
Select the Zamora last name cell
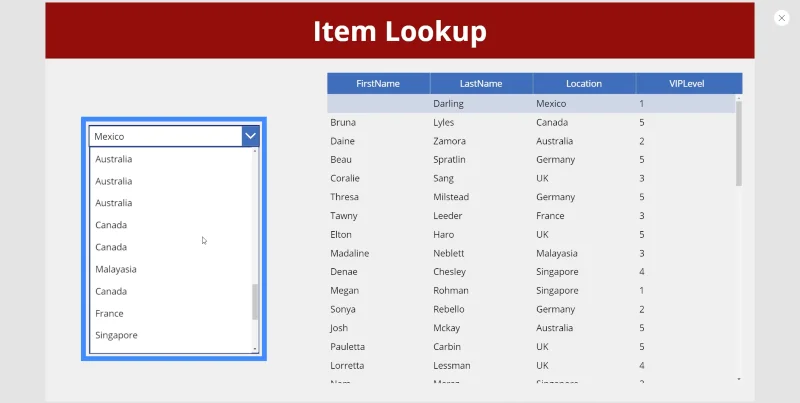449,141
